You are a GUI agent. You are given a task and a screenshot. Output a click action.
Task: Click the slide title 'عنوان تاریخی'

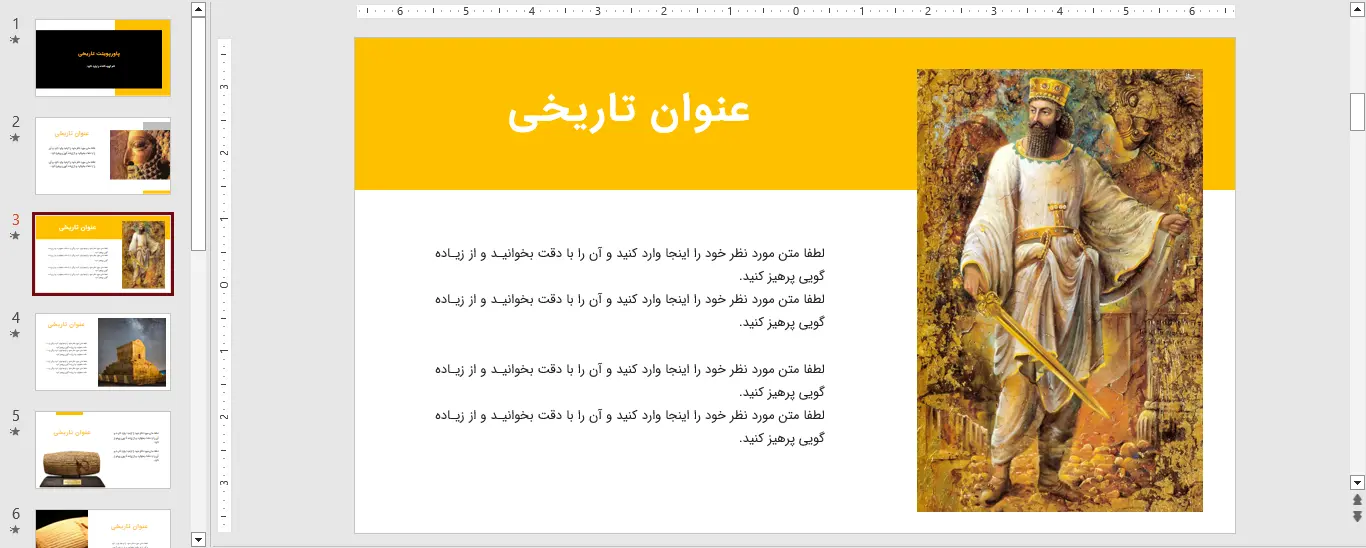(629, 112)
